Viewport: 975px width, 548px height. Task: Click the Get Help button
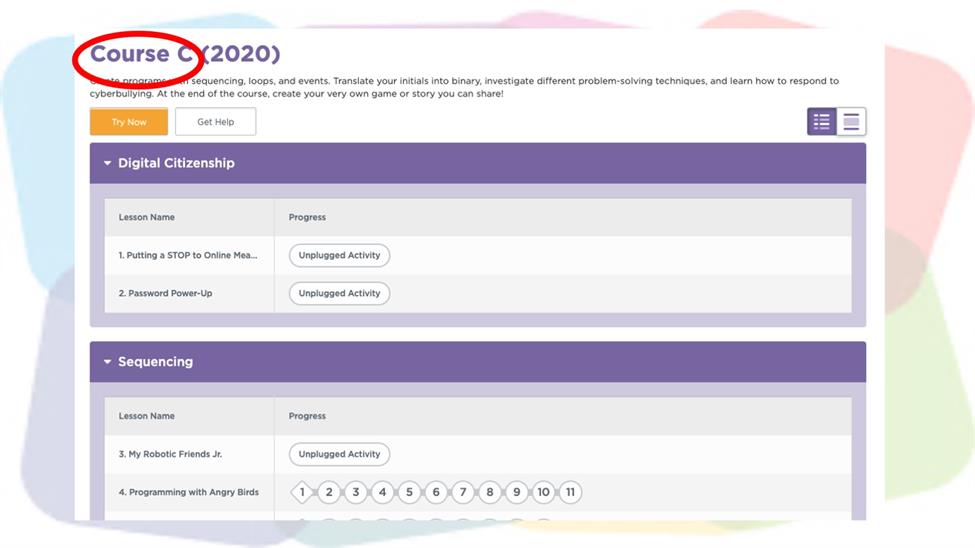coord(216,121)
